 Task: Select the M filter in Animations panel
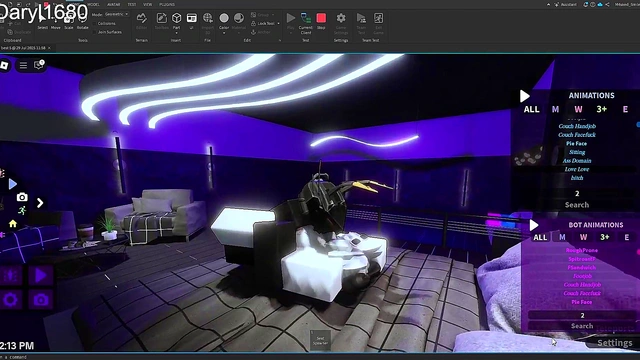pyautogui.click(x=555, y=109)
